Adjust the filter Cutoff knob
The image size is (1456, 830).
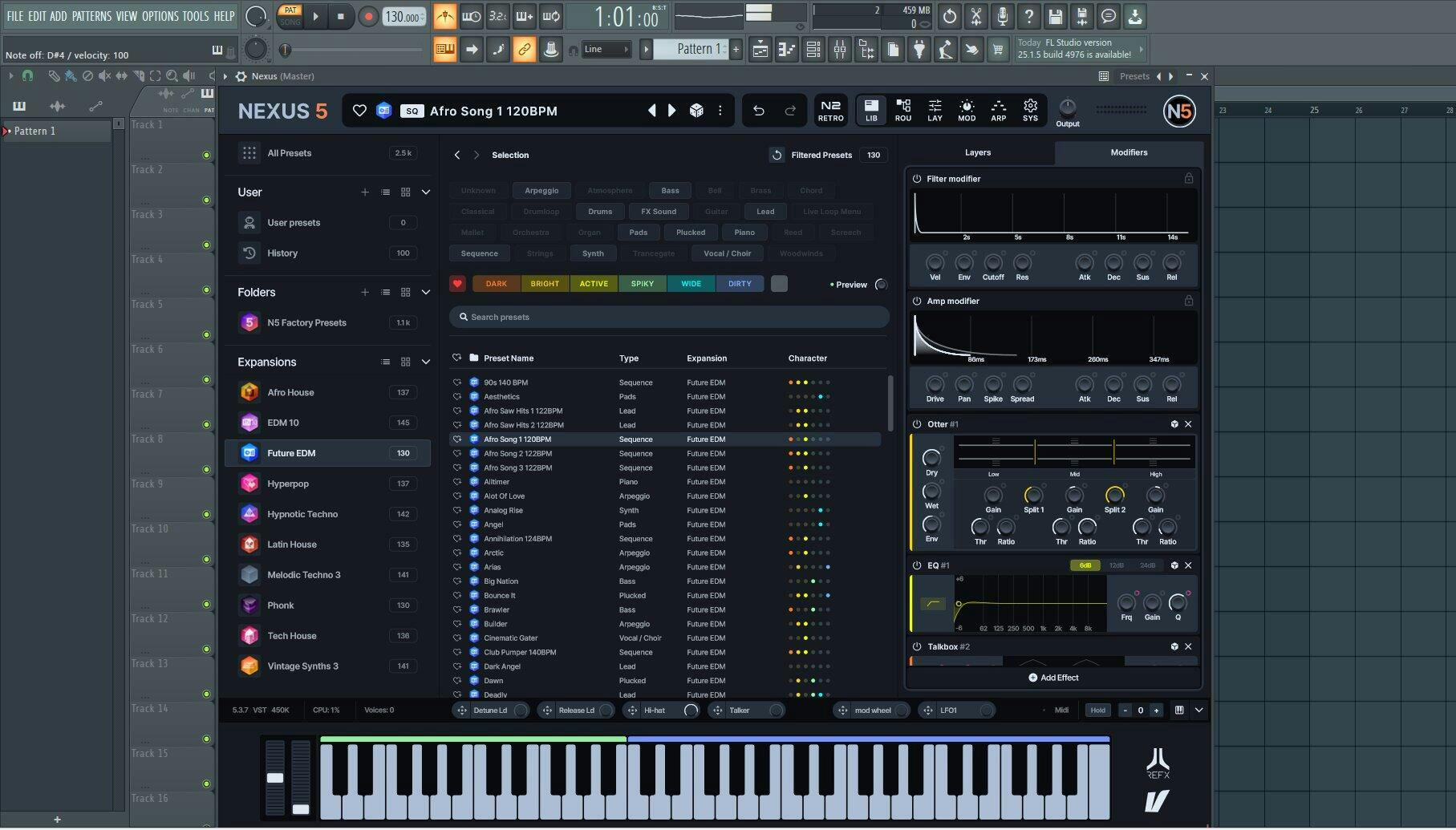(993, 263)
